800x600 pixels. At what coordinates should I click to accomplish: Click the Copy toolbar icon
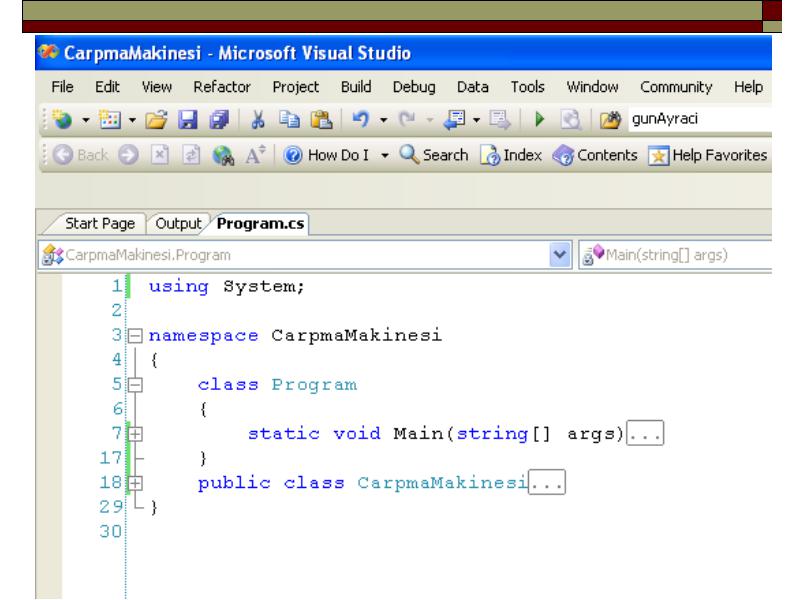[289, 120]
